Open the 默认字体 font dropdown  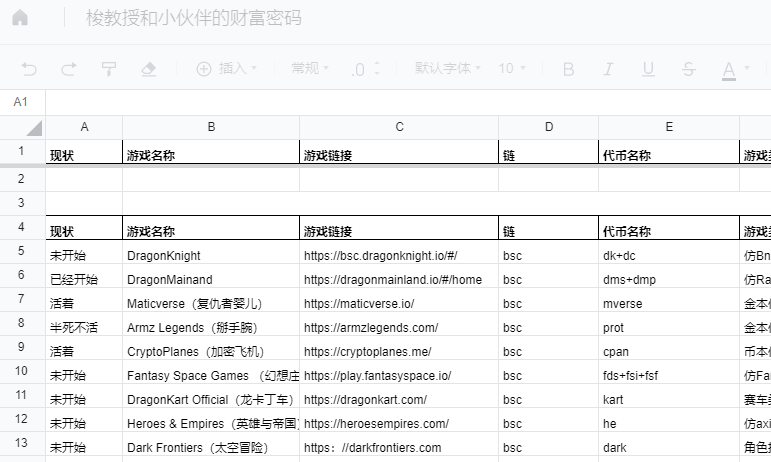[x=447, y=68]
